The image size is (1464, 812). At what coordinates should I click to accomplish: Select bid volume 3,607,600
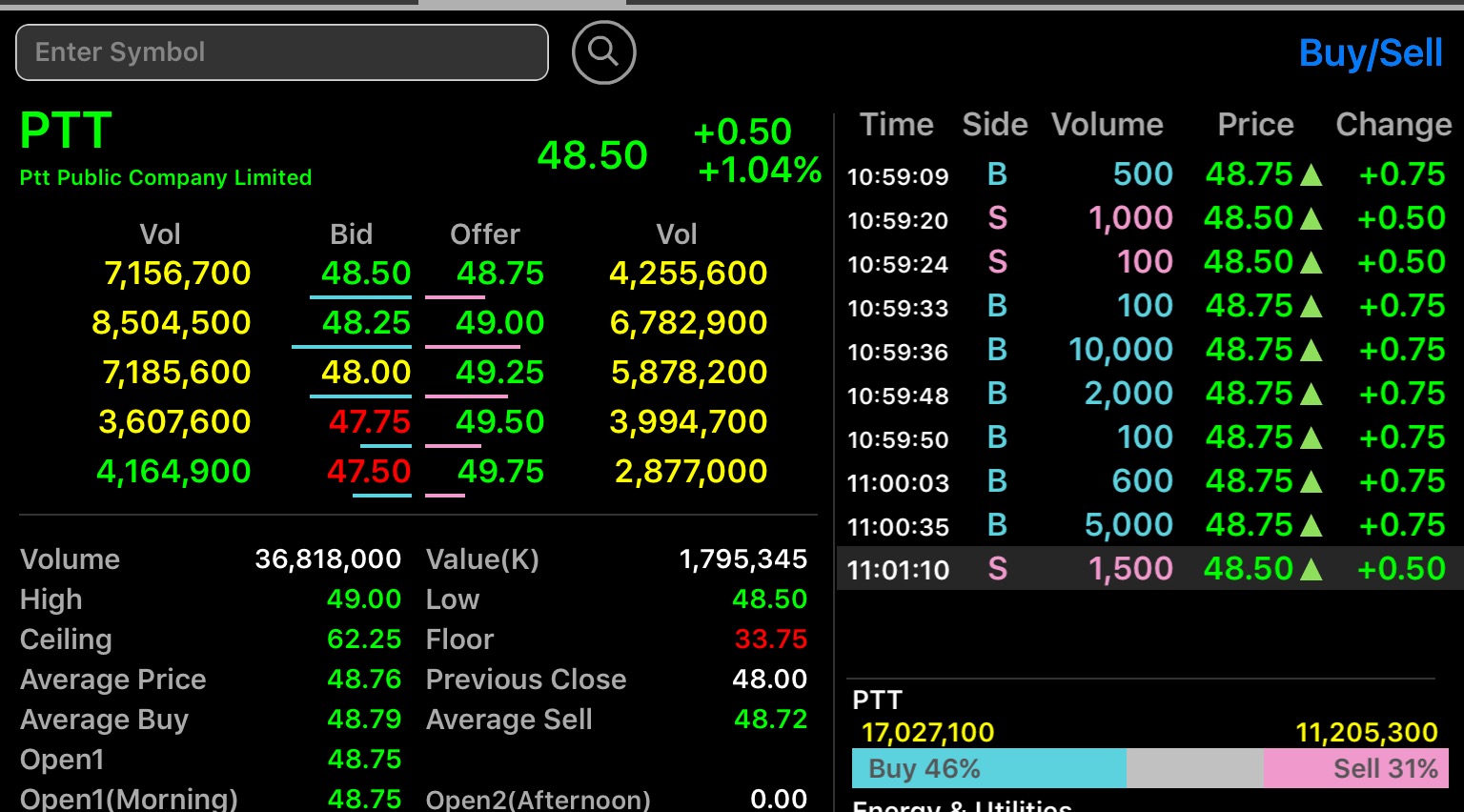(174, 422)
